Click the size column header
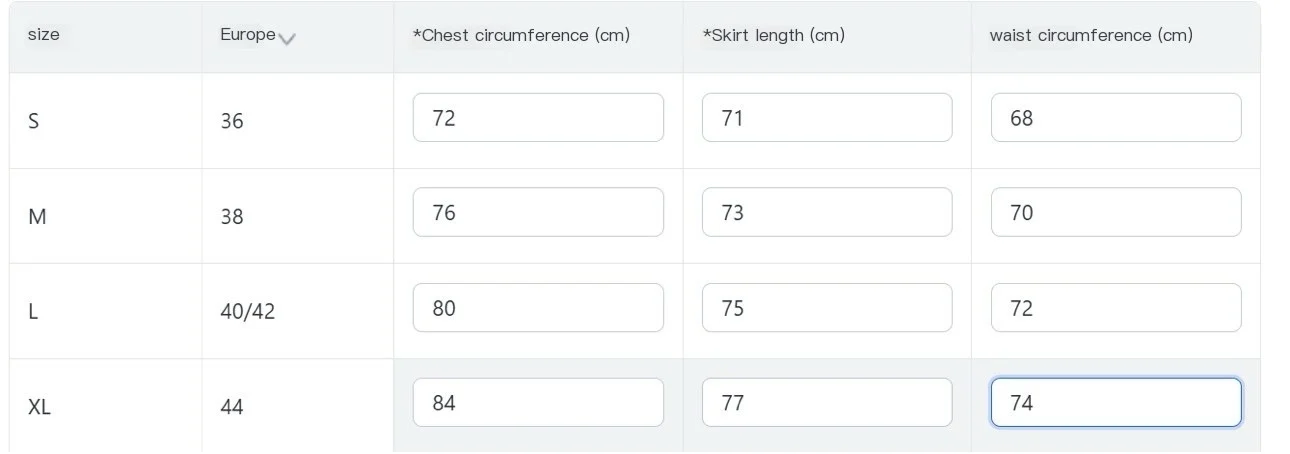Viewport: 1290px width, 454px height. pyautogui.click(x=43, y=35)
